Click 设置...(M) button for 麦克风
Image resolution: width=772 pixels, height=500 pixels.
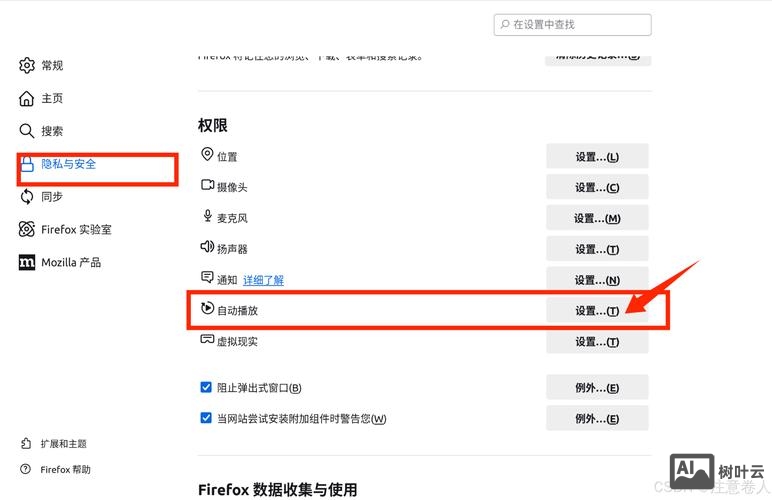[597, 218]
